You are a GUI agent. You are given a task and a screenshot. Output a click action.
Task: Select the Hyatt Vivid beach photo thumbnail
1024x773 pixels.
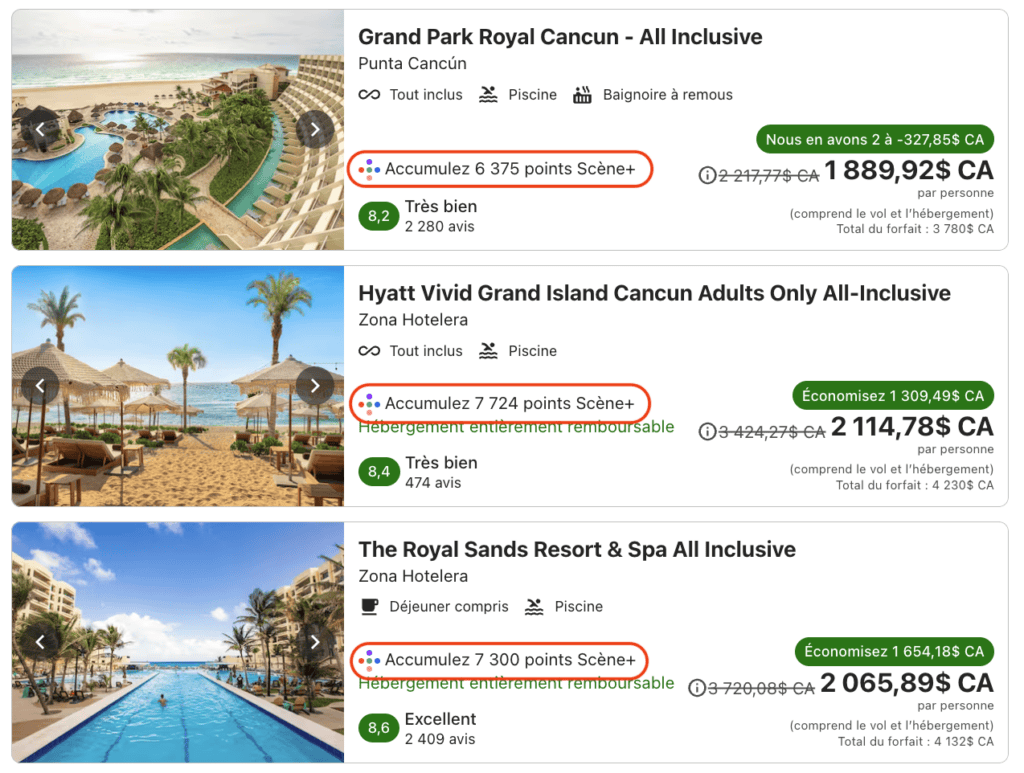[178, 386]
